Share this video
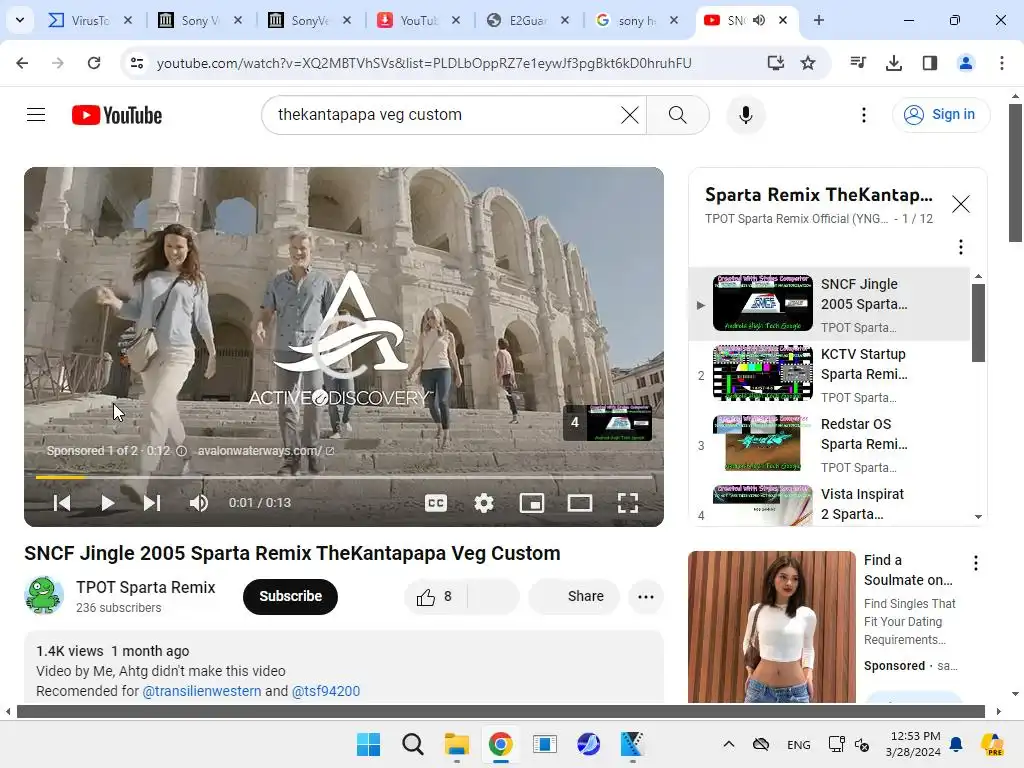1024x768 pixels. coord(574,596)
